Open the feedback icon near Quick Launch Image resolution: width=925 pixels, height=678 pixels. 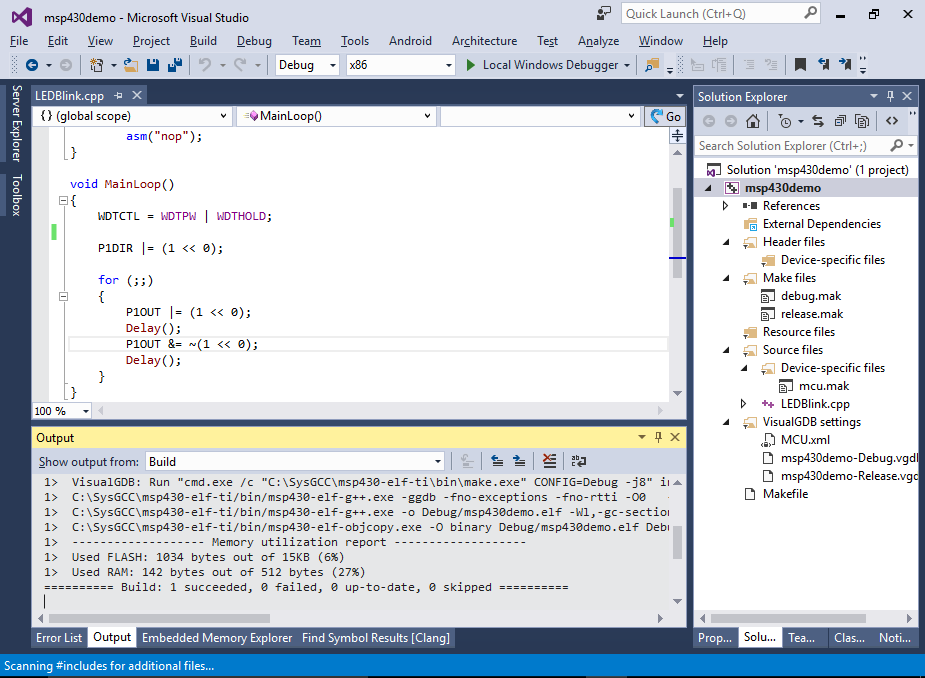tap(603, 14)
